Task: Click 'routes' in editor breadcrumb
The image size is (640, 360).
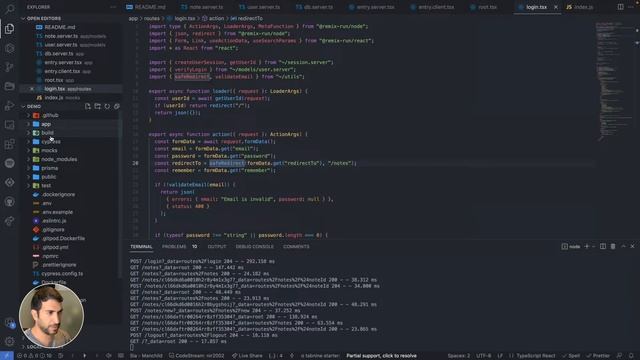Action: pyautogui.click(x=151, y=18)
